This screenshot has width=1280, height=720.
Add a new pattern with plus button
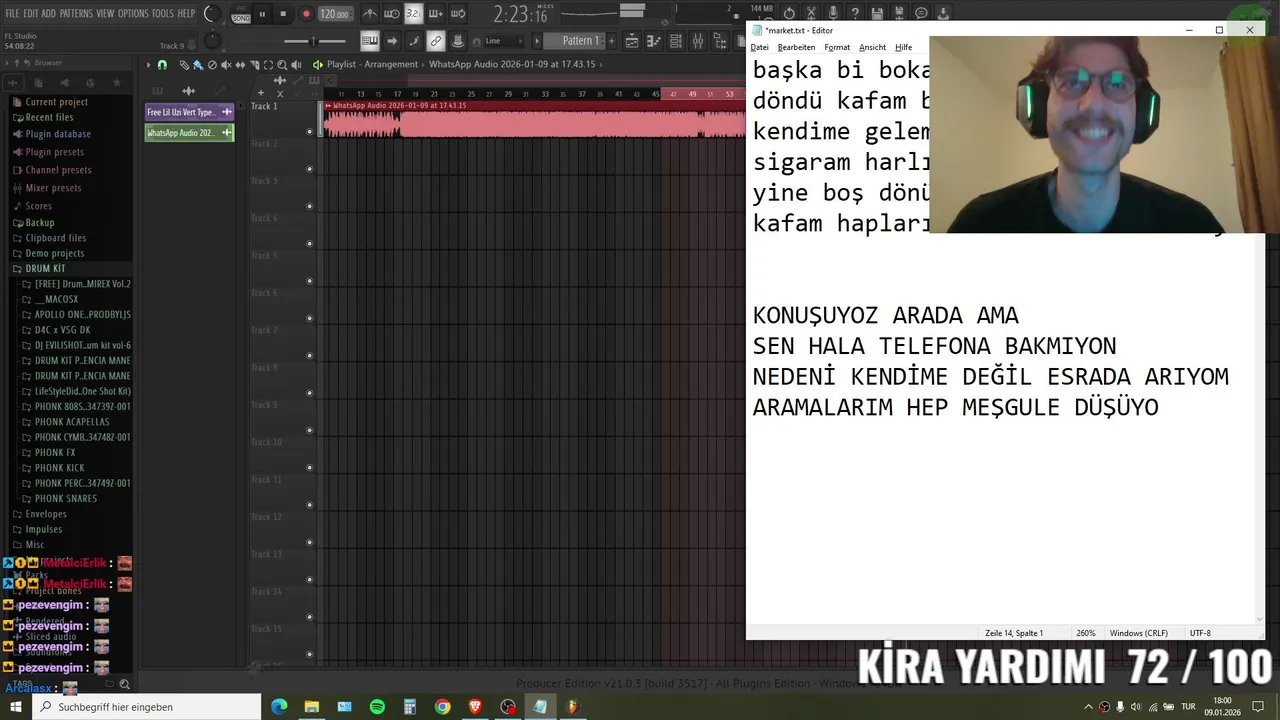pos(611,41)
